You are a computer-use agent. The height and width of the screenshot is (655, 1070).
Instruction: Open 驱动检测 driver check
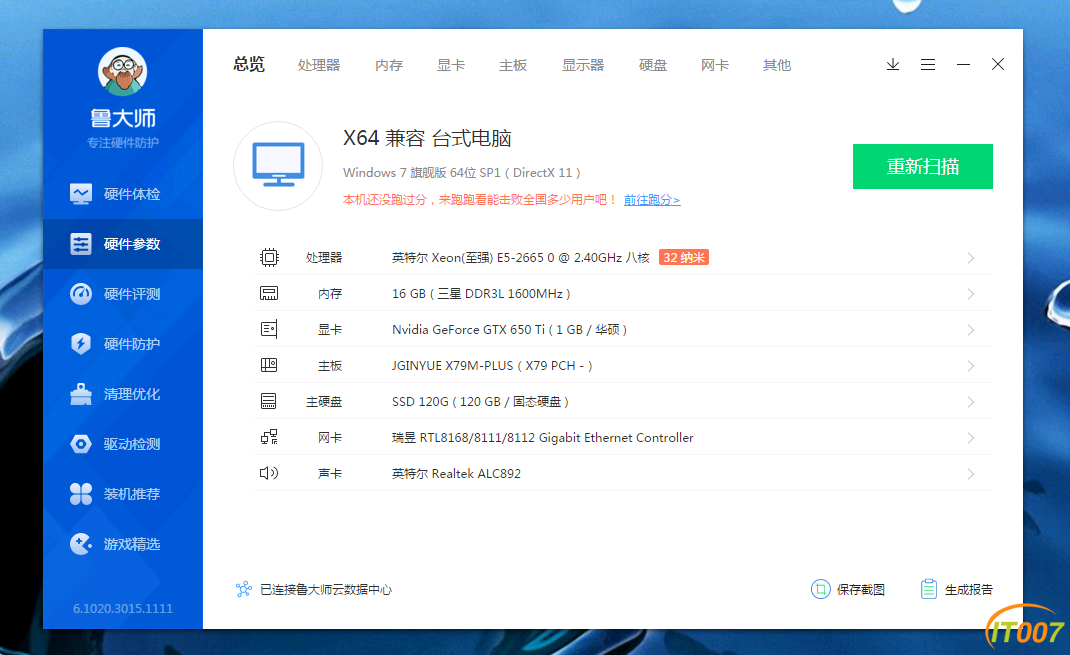coord(123,444)
